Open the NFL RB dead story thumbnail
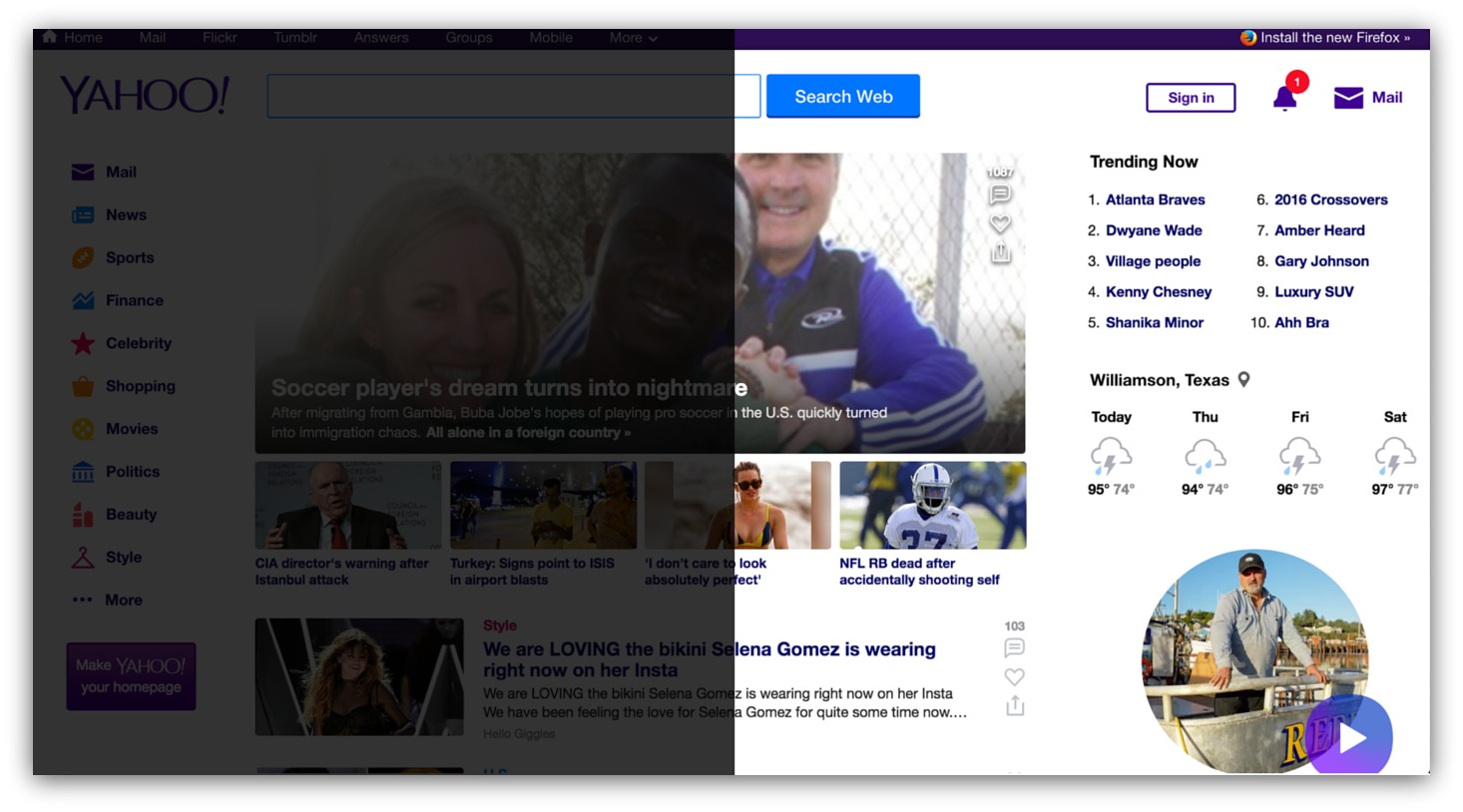 point(933,505)
